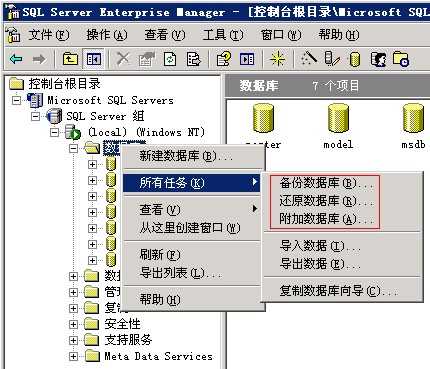Choose 复制数据库向导(C)... from submenu
This screenshot has height=369, width=430.
pos(342,291)
